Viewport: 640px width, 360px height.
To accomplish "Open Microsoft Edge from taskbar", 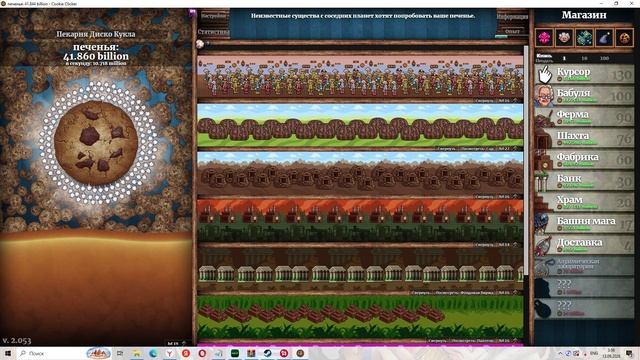I will 153,353.
